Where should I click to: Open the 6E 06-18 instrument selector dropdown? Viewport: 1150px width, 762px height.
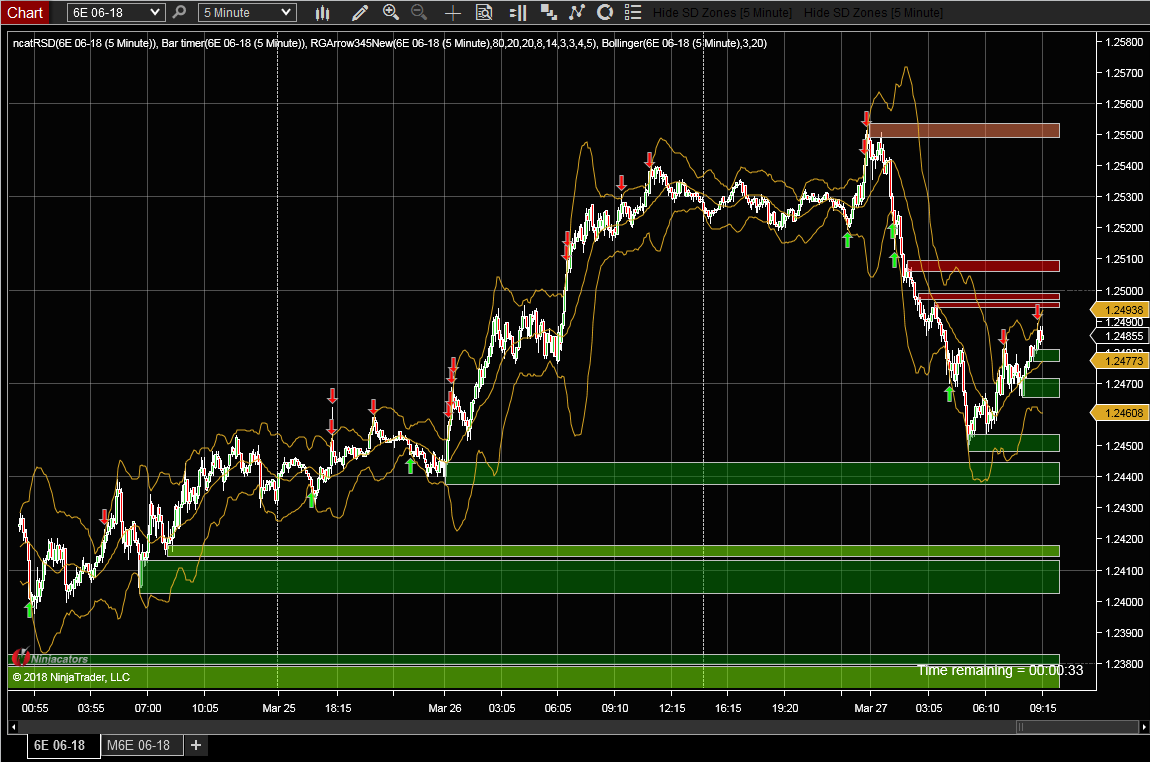[x=116, y=12]
